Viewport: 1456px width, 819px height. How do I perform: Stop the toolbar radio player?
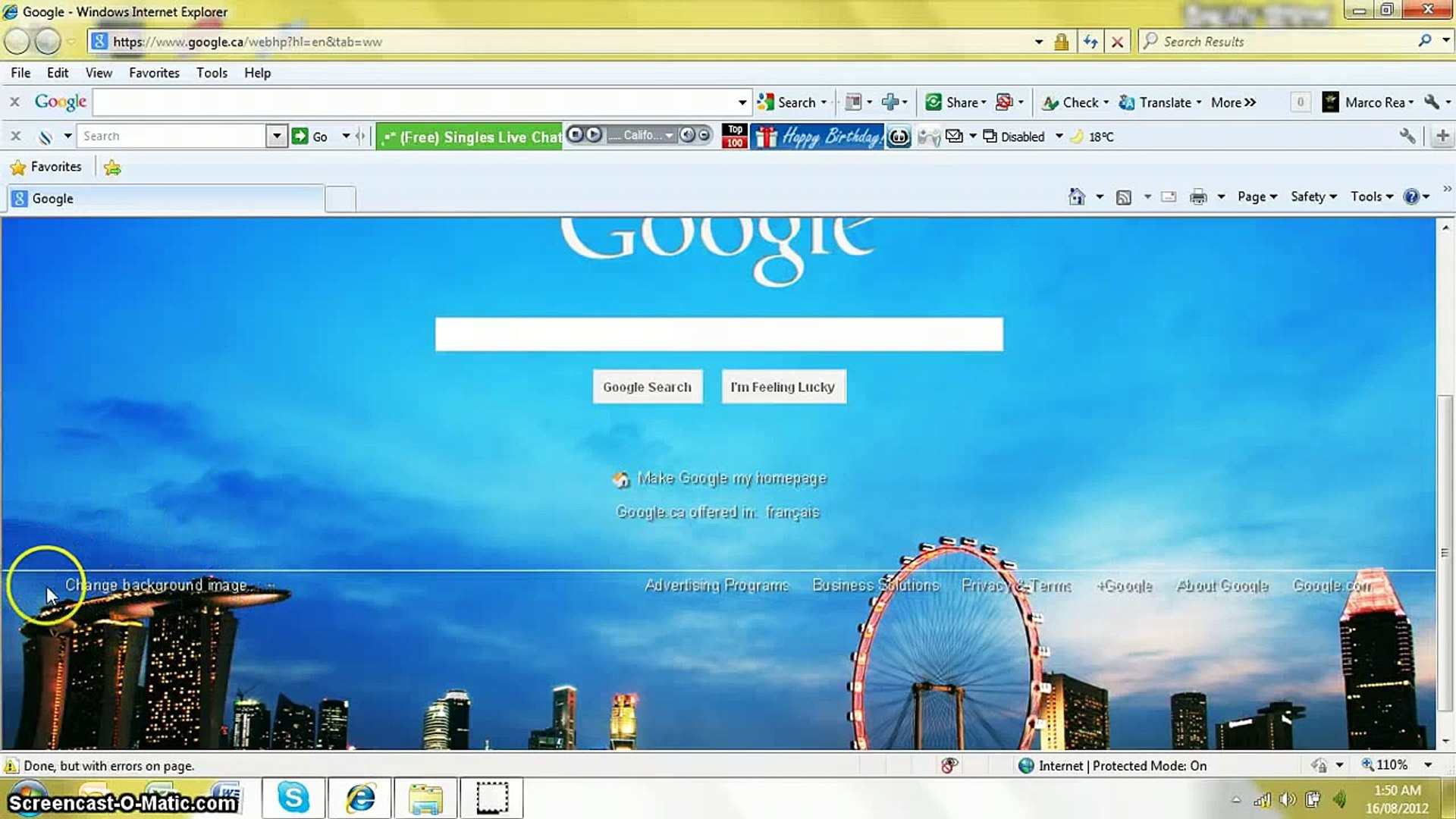pyautogui.click(x=575, y=135)
